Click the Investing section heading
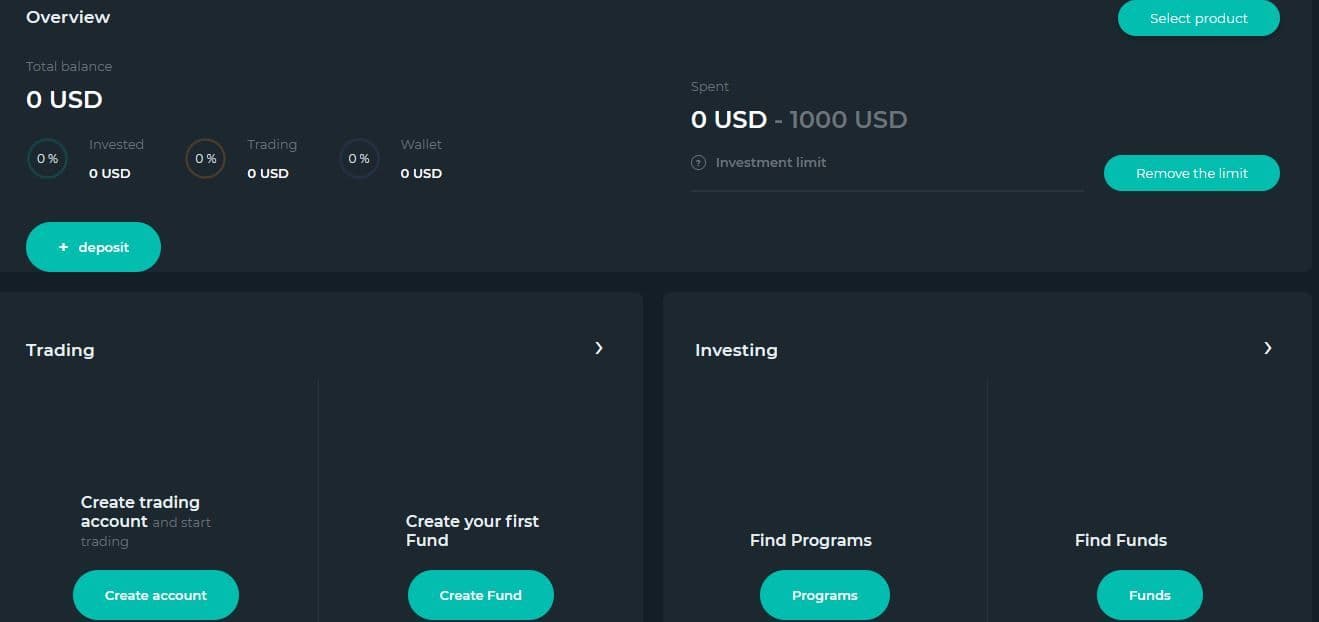The width and height of the screenshot is (1319, 622). [736, 350]
